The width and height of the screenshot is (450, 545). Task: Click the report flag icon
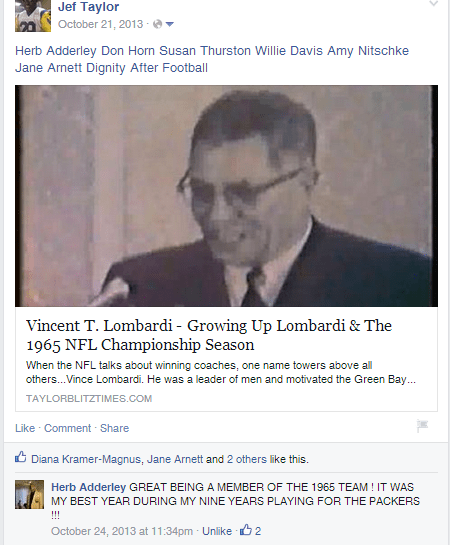tap(423, 426)
